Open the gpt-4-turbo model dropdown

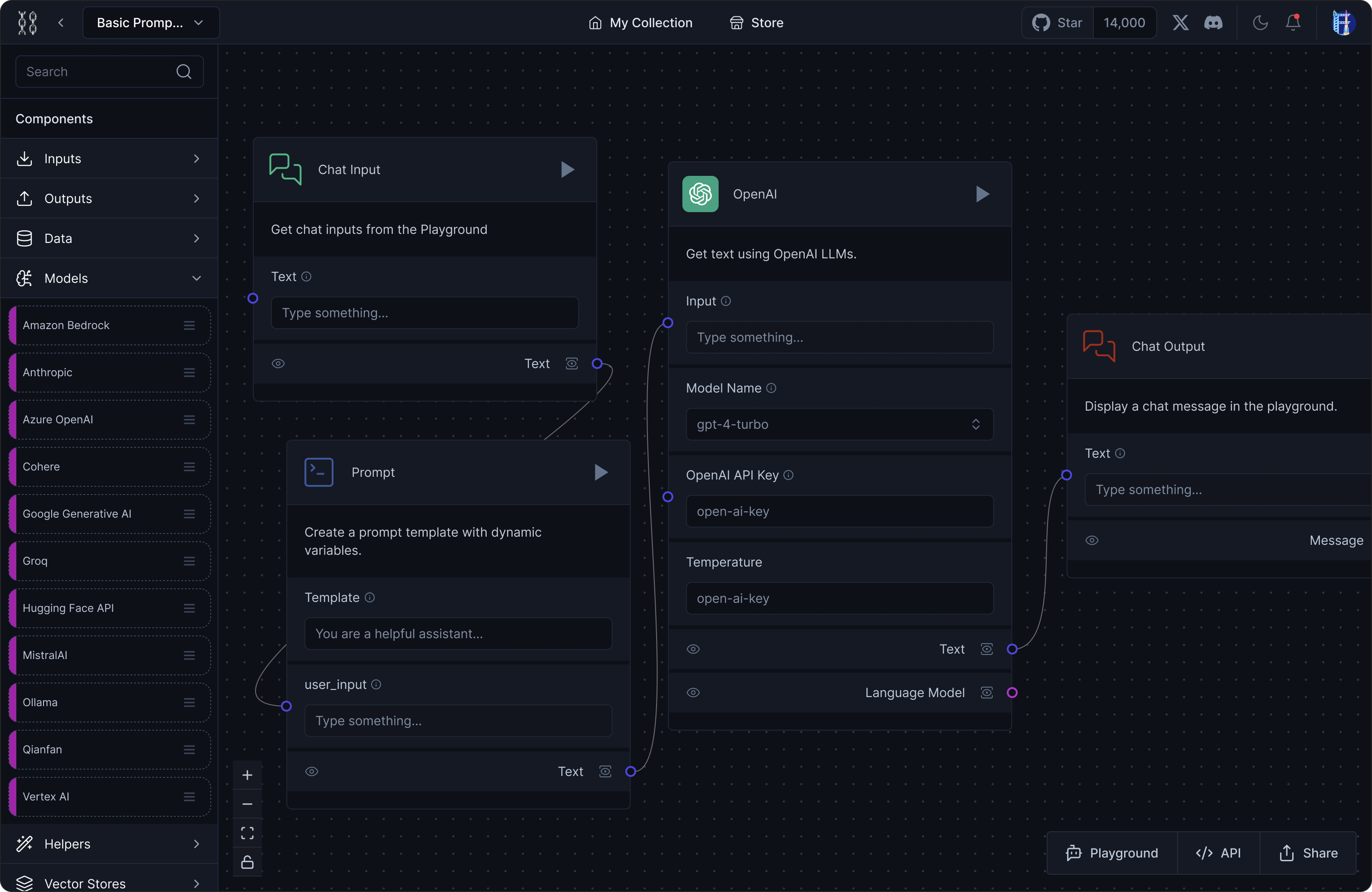click(839, 424)
